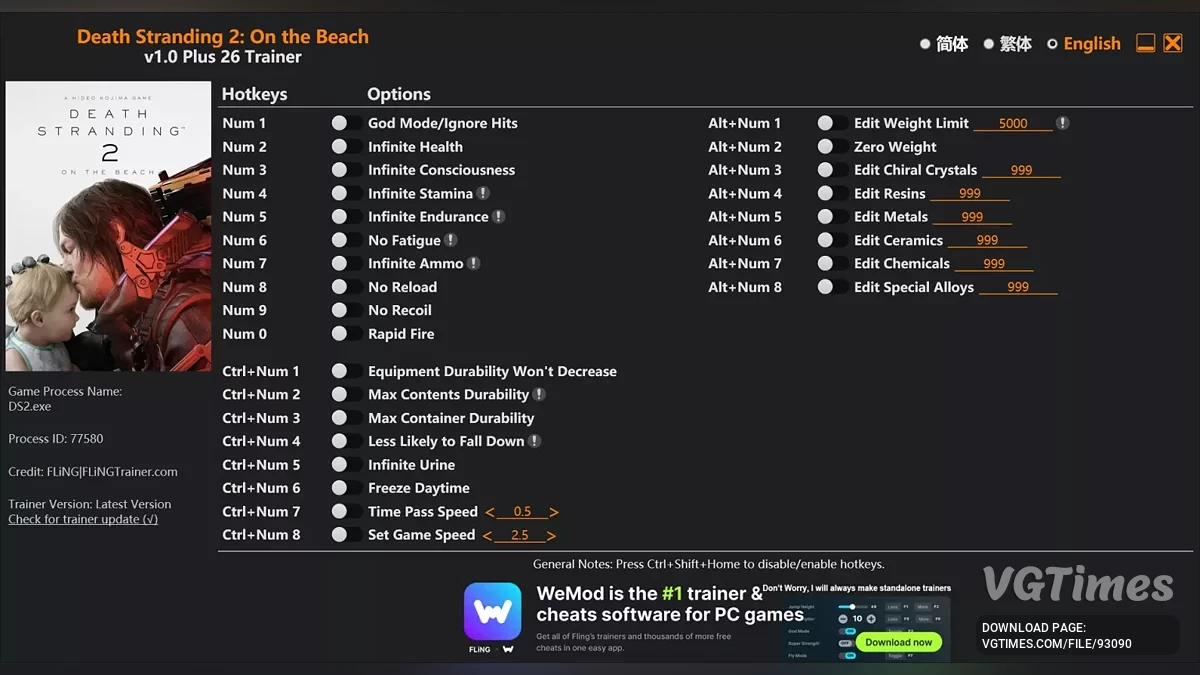Screen dimensions: 1200x675
Task: Click the Check for trainer update link
Action: pos(83,520)
